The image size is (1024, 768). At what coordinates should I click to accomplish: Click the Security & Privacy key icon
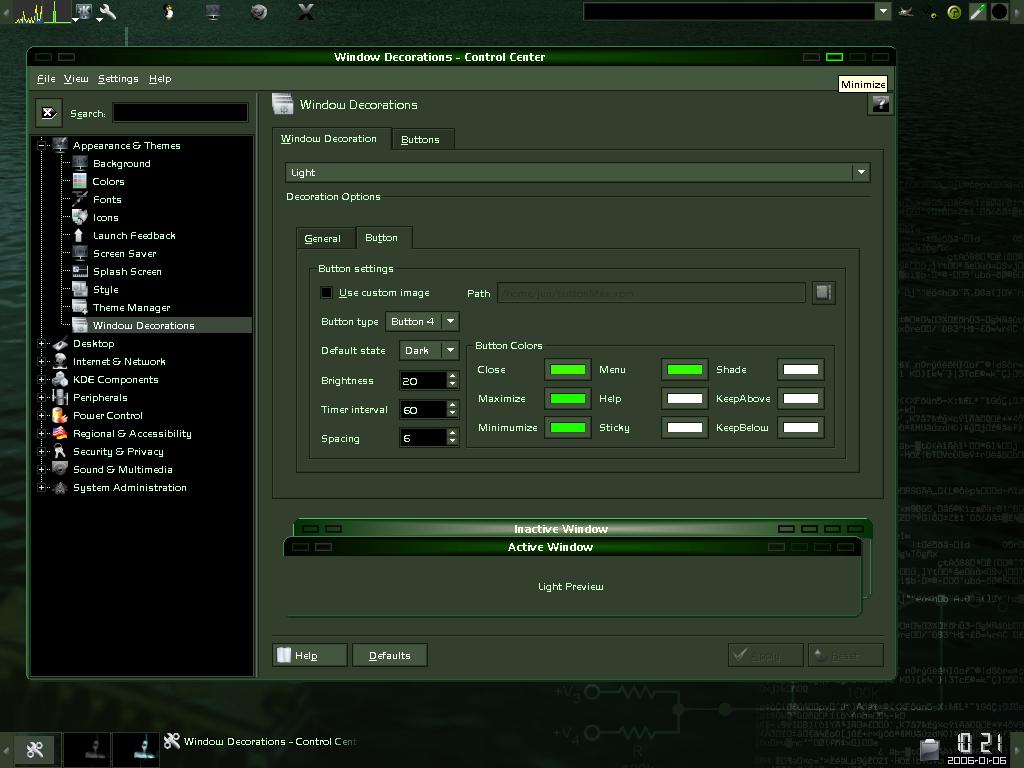tap(60, 451)
